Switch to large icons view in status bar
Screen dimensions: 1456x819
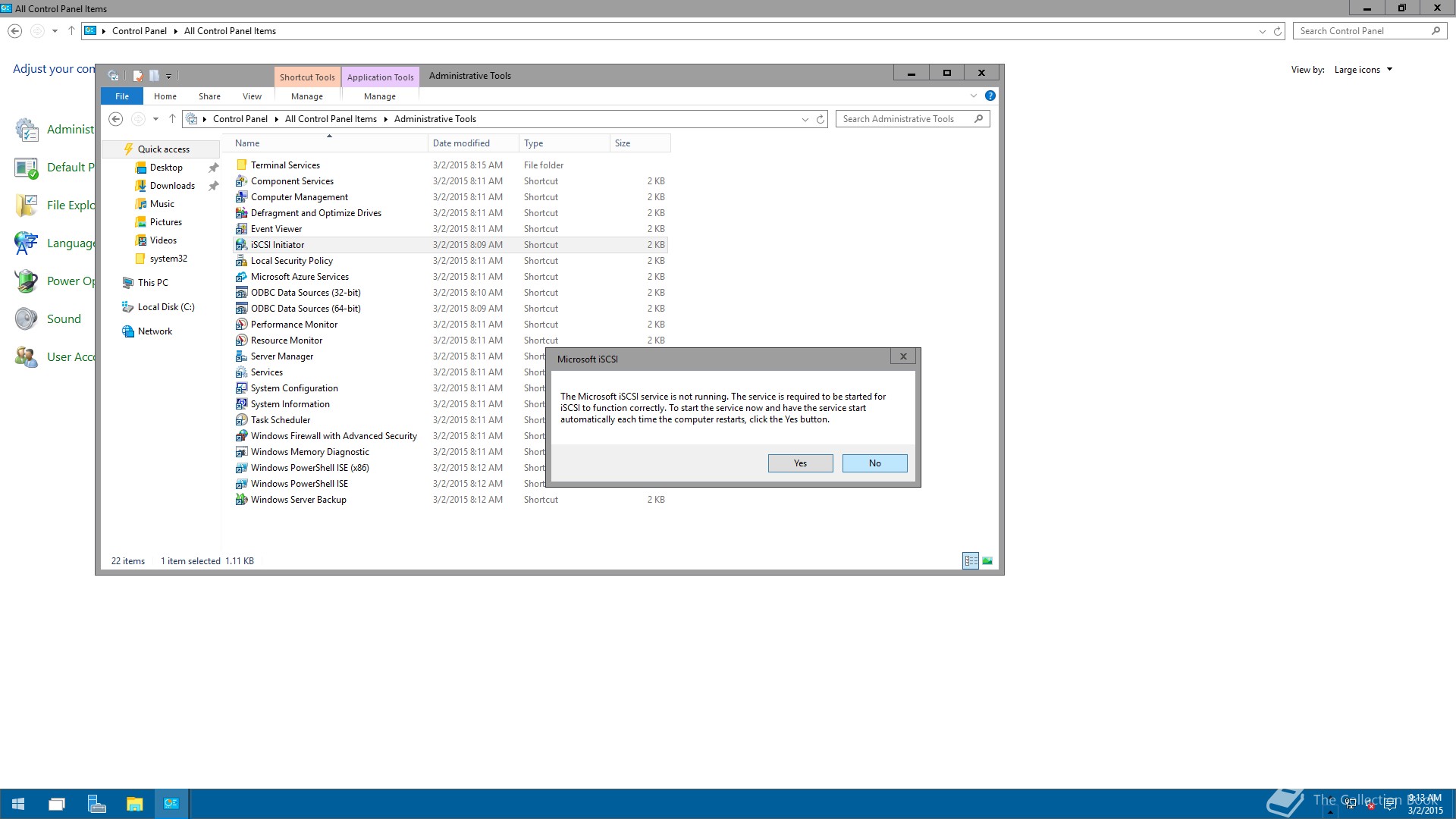[x=987, y=561]
